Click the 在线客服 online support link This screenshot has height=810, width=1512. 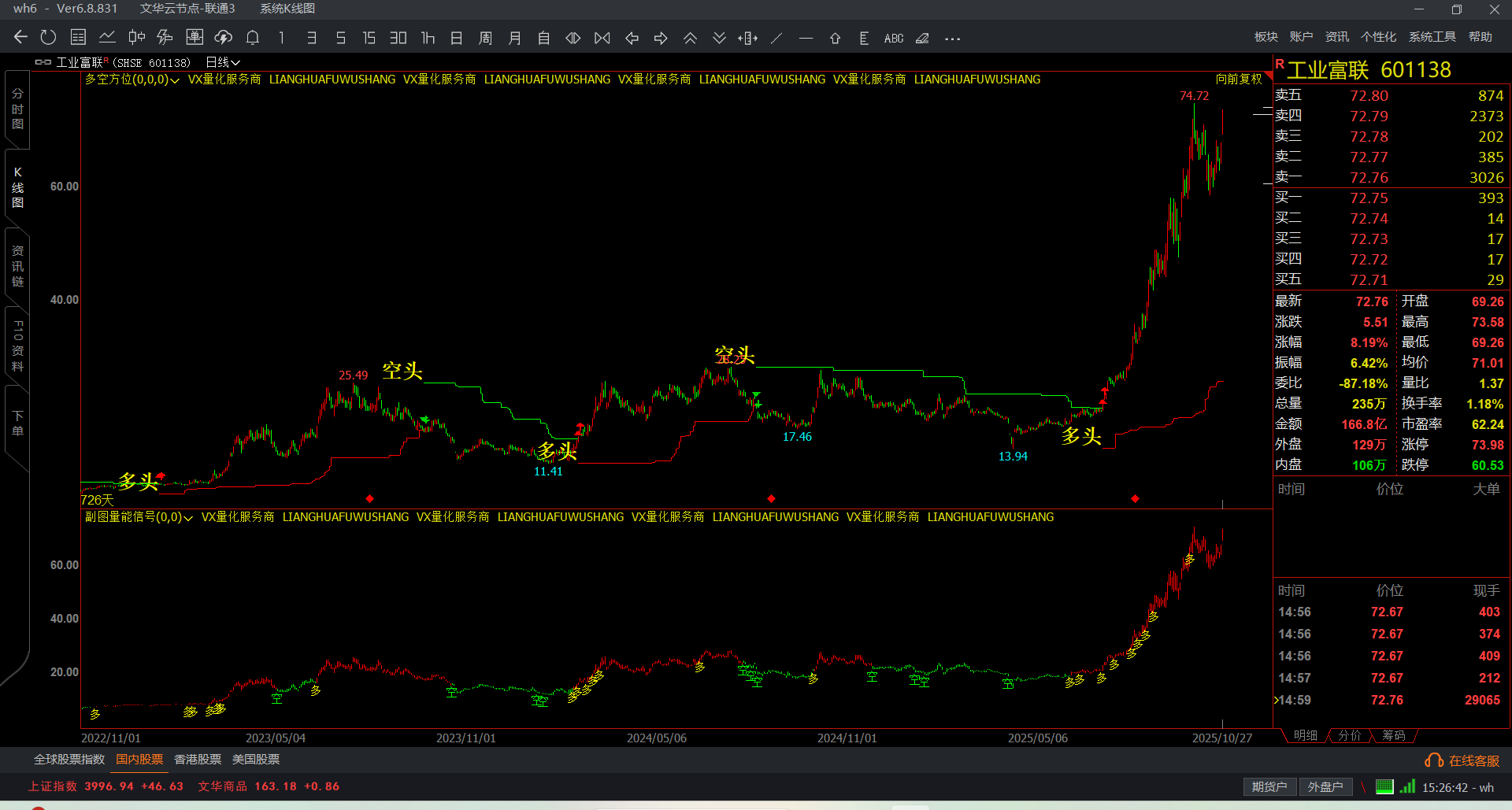coord(1462,760)
